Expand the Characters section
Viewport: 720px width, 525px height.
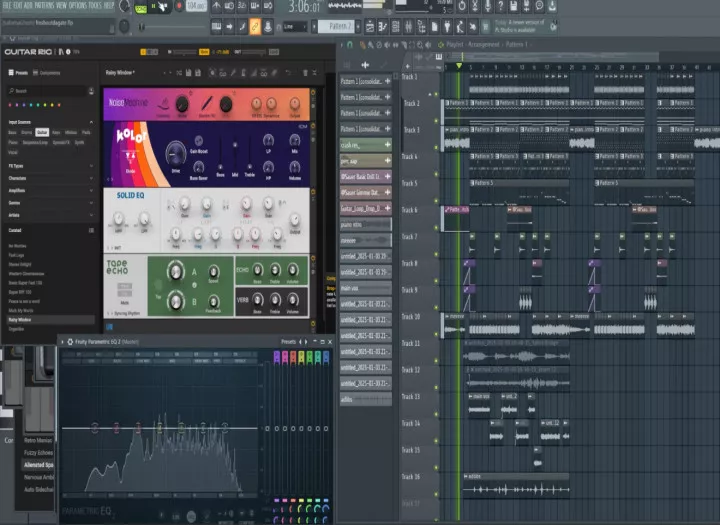[x=91, y=178]
